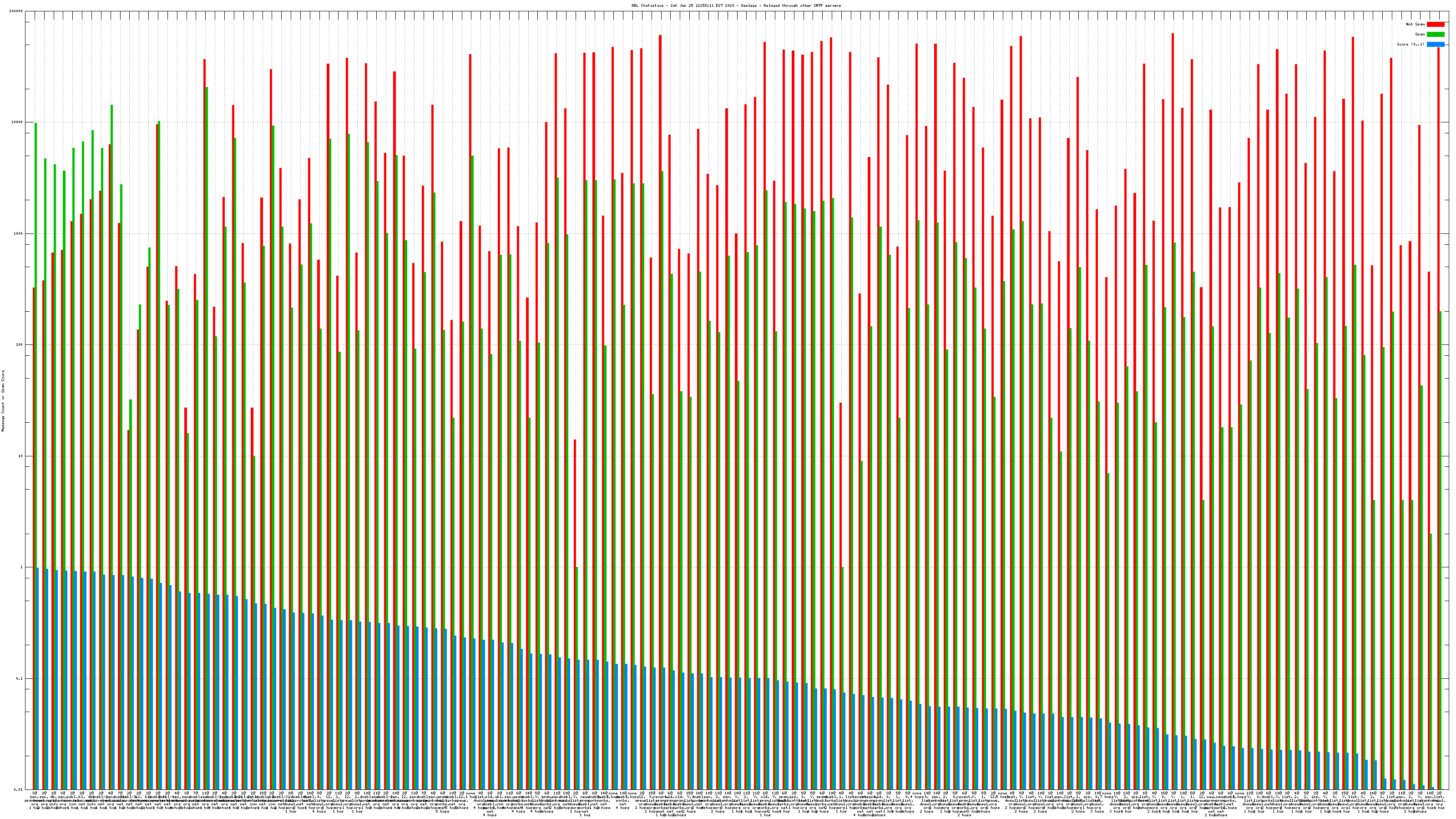Click the 0.01 y-axis tick label
The width and height of the screenshot is (1456, 819).
point(19,789)
